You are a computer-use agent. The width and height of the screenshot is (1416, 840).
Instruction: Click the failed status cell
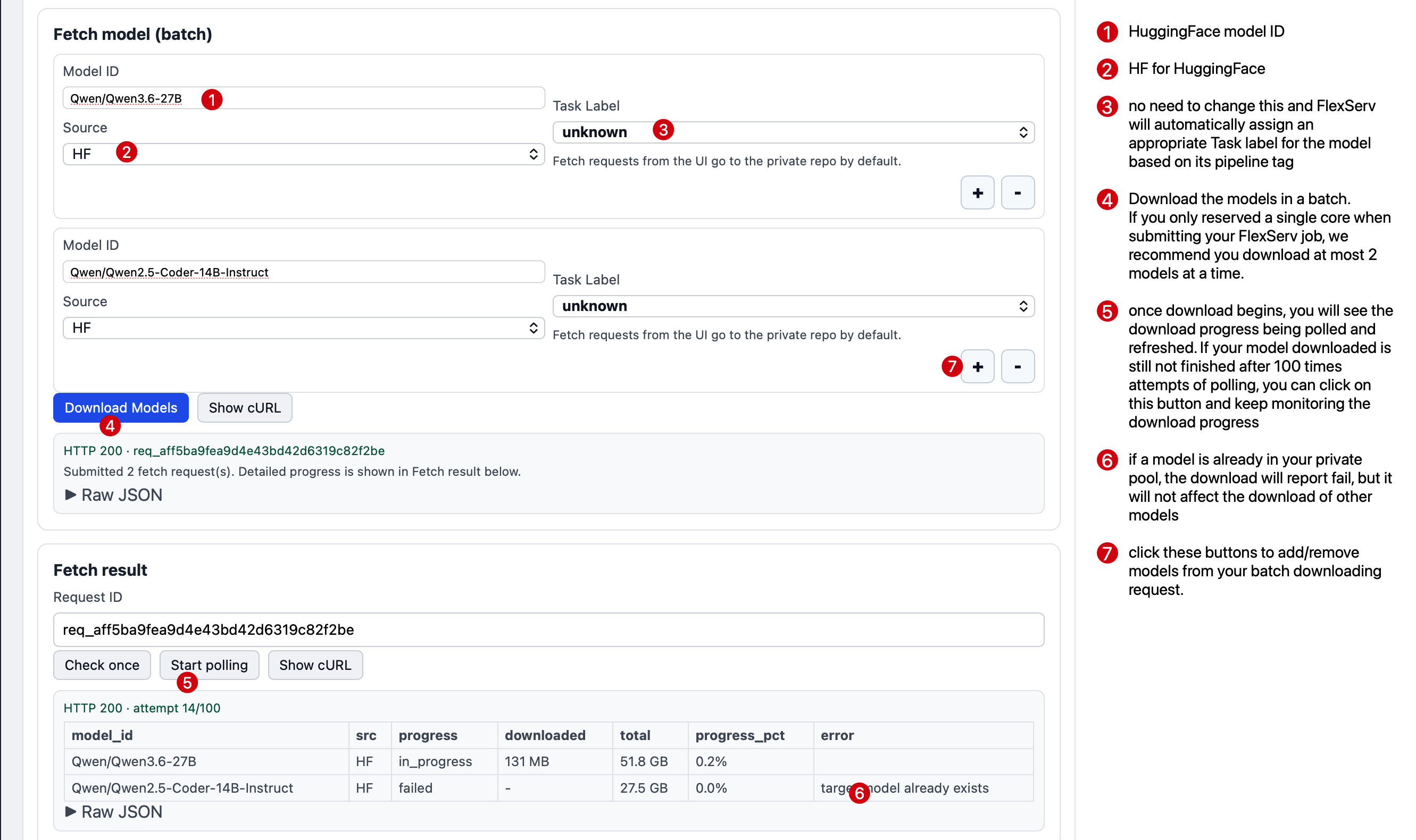(445, 787)
